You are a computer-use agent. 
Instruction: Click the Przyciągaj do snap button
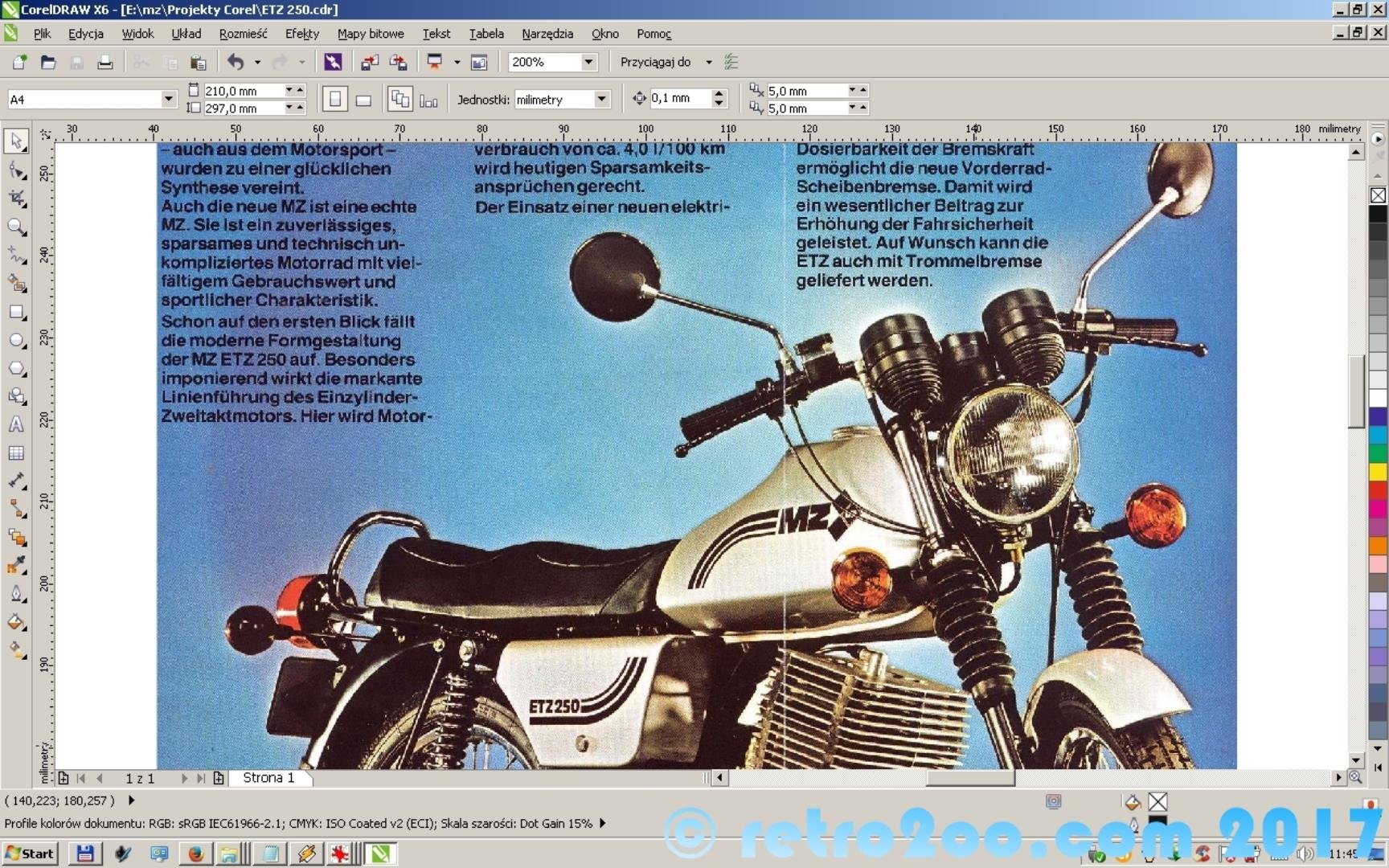655,62
